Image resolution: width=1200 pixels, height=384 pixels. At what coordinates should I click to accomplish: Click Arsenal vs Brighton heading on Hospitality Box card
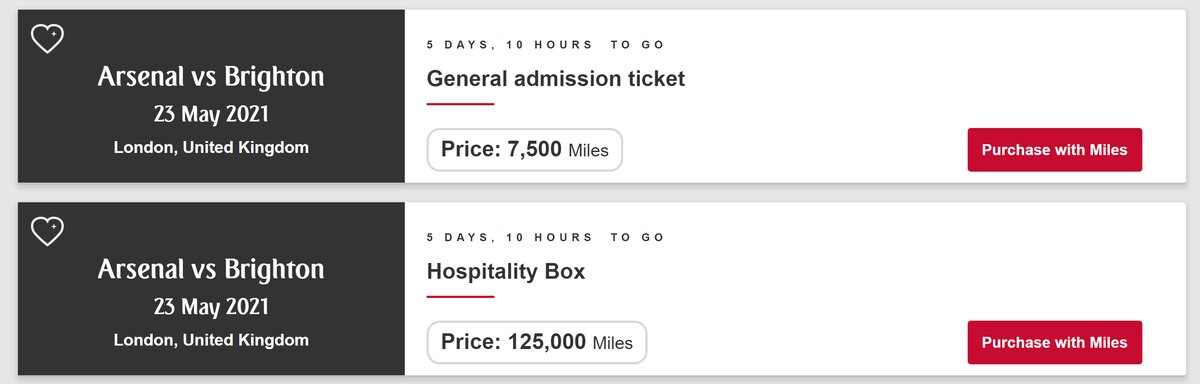tap(211, 270)
